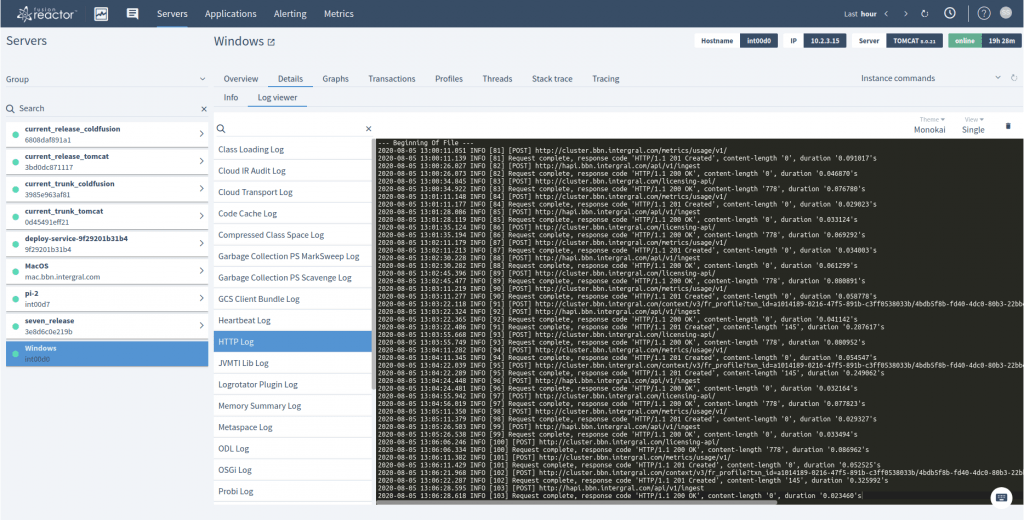The image size is (1024, 520).
Task: Go to next time range arrow
Action: click(x=906, y=14)
